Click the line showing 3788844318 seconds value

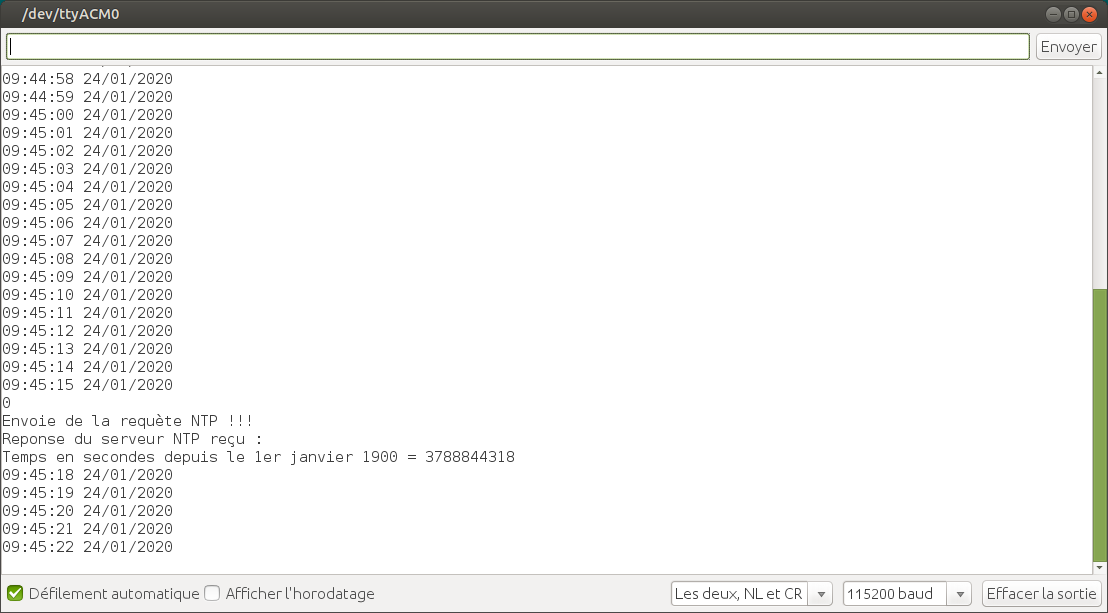click(258, 457)
